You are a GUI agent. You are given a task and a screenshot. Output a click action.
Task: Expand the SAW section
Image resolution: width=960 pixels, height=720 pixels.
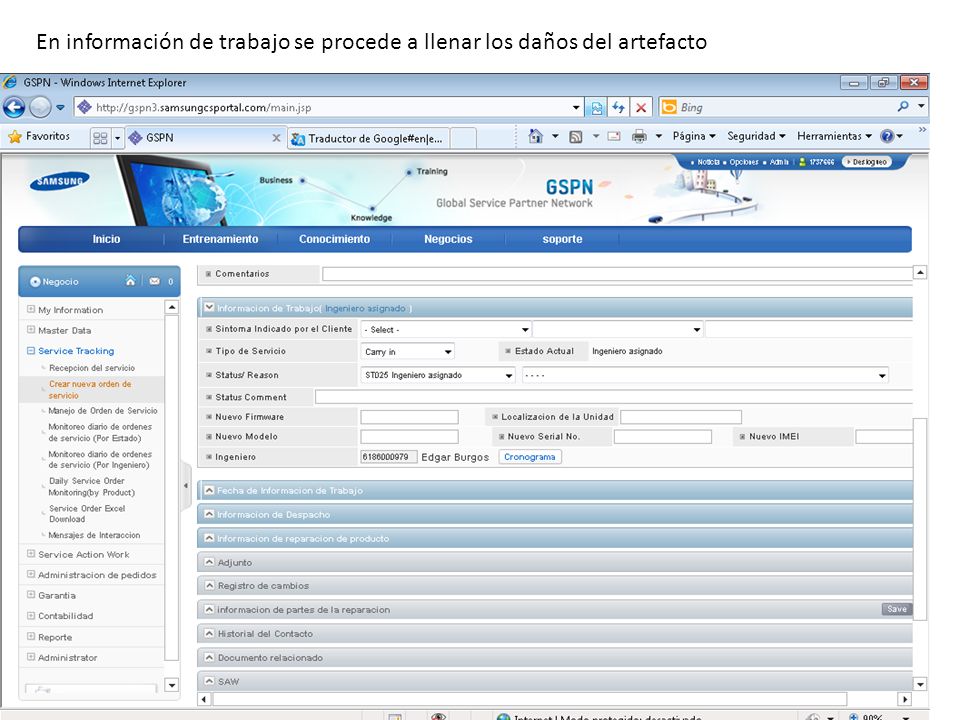point(209,681)
